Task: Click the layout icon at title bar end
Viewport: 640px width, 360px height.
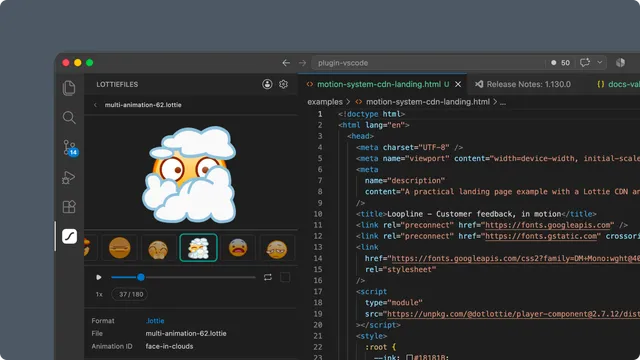Action: point(620,62)
